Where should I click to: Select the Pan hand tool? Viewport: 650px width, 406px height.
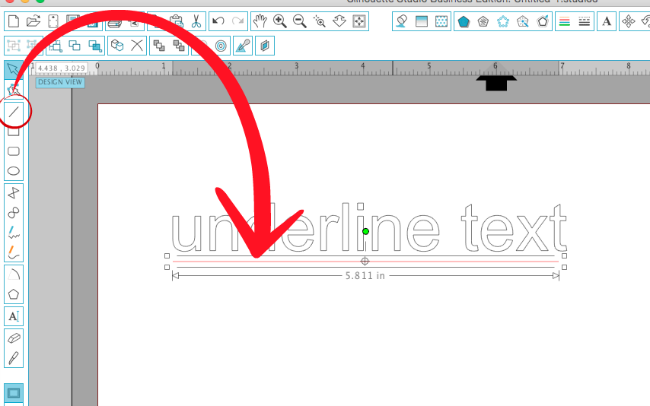pos(260,21)
